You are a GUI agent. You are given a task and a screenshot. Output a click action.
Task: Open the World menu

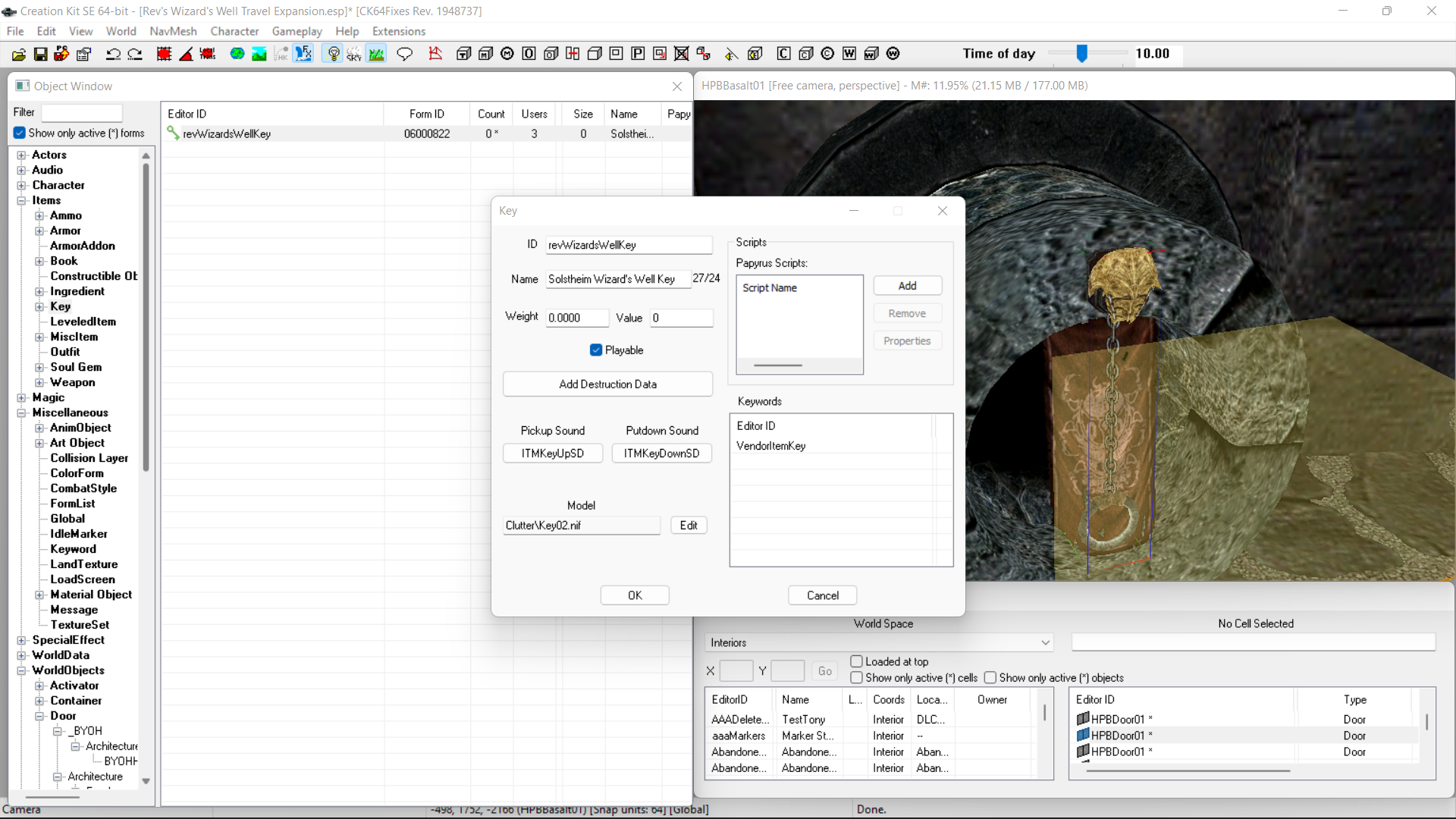121,31
